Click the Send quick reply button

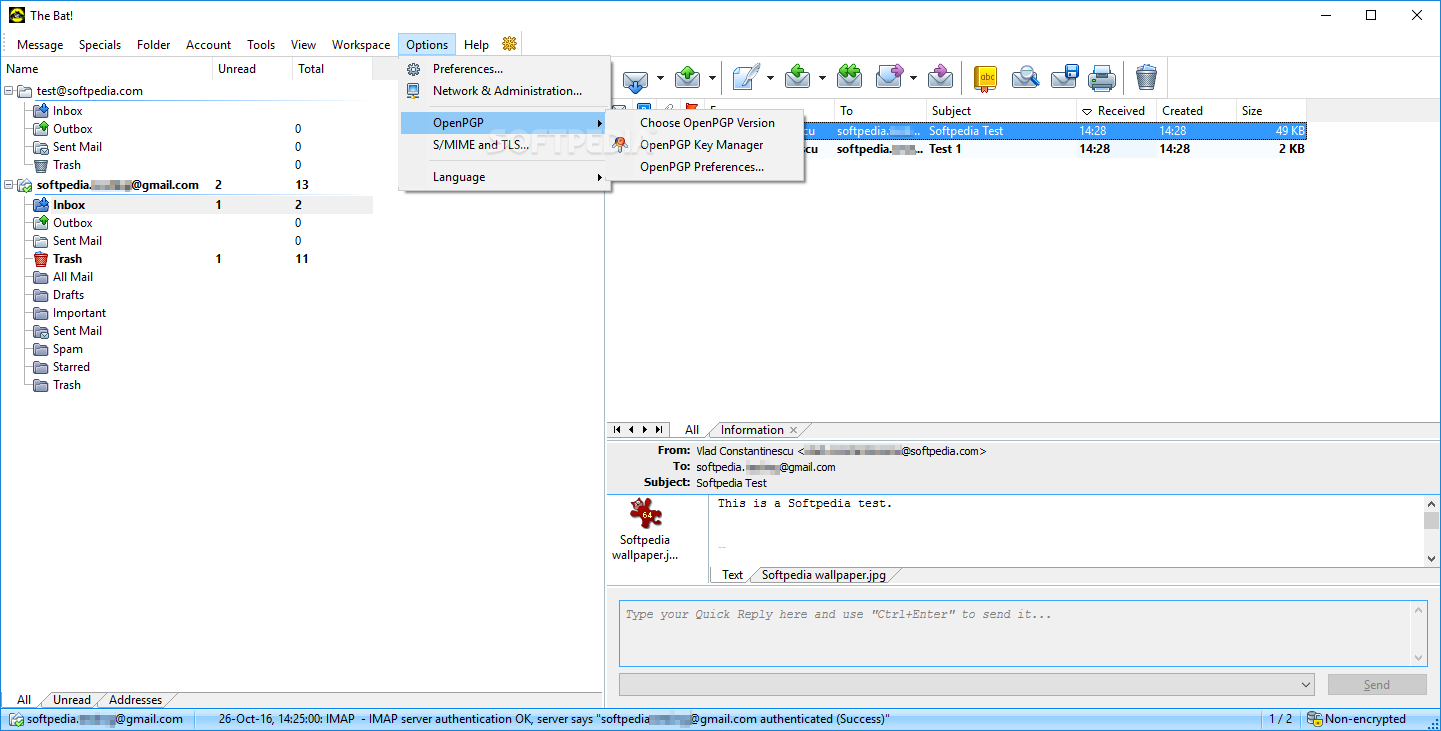[x=1377, y=685]
